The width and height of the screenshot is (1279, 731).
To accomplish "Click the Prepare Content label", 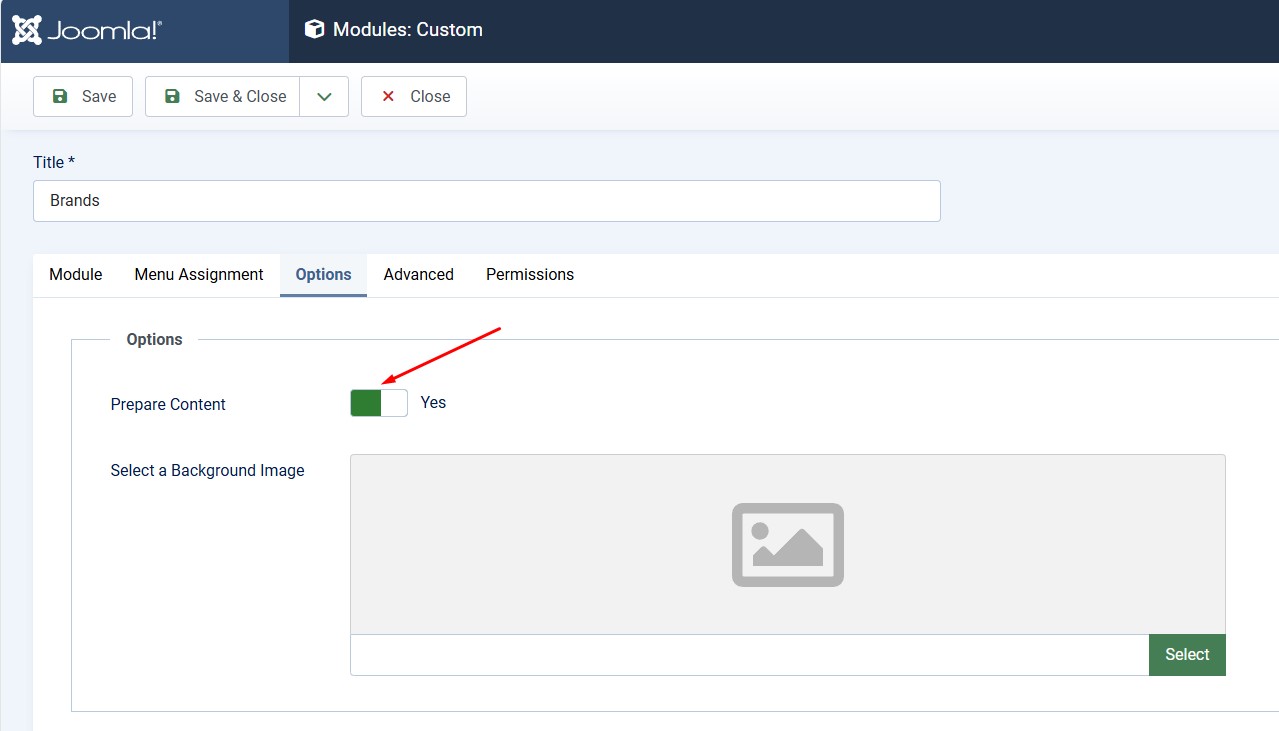I will click(x=168, y=404).
